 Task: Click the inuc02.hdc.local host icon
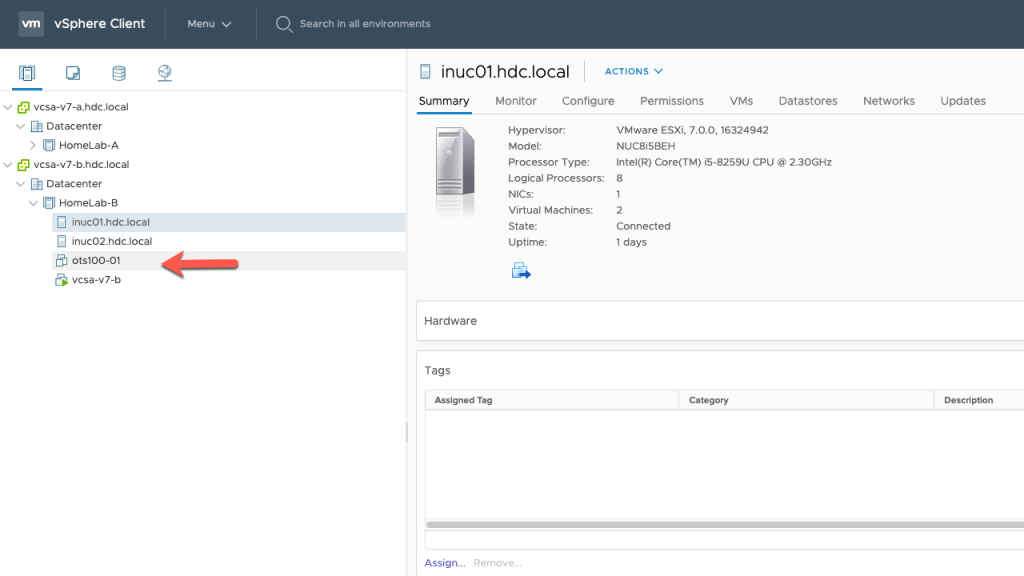pos(61,241)
